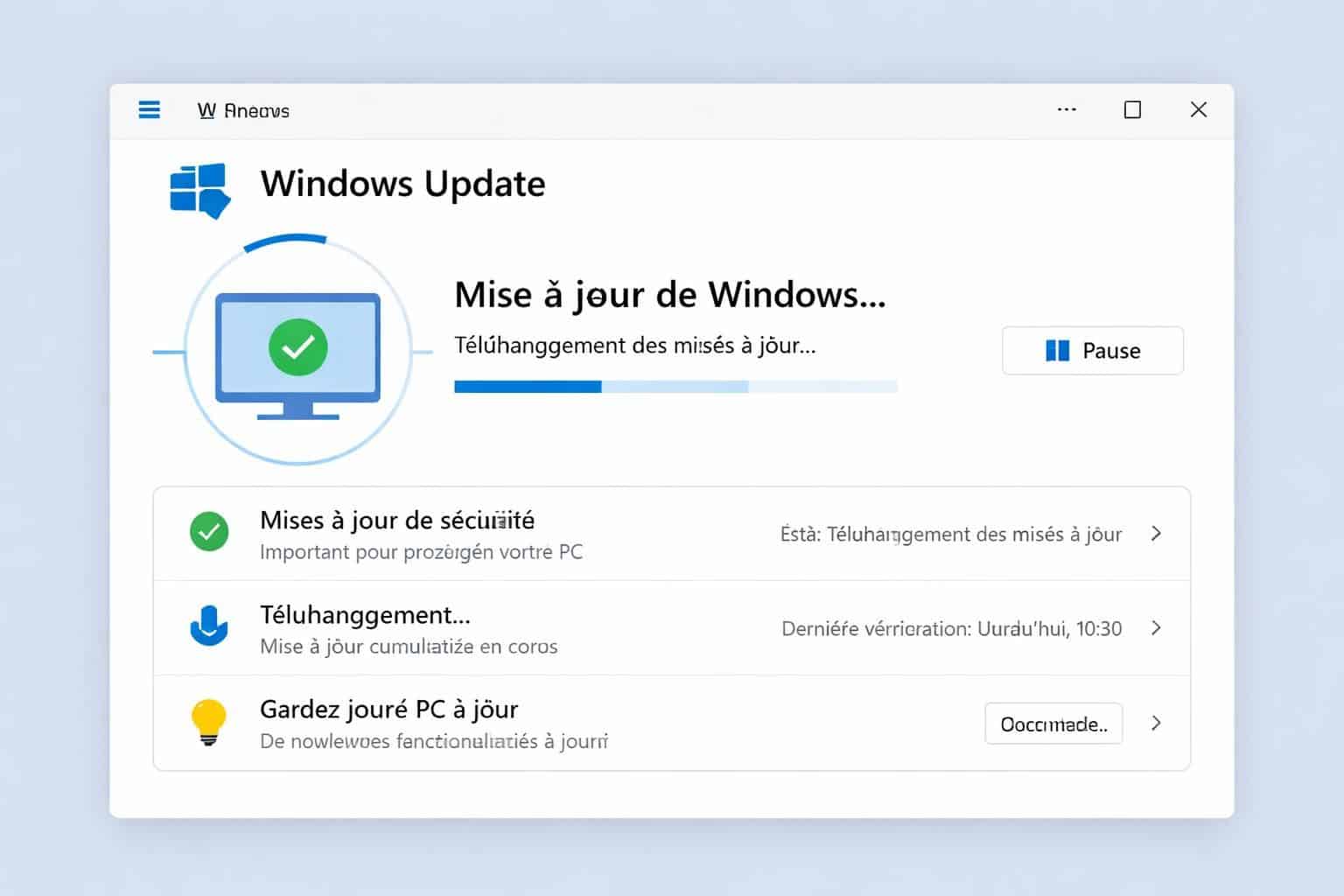Click the yellow lightbulb icon
The width and height of the screenshot is (1344, 896).
tap(208, 722)
